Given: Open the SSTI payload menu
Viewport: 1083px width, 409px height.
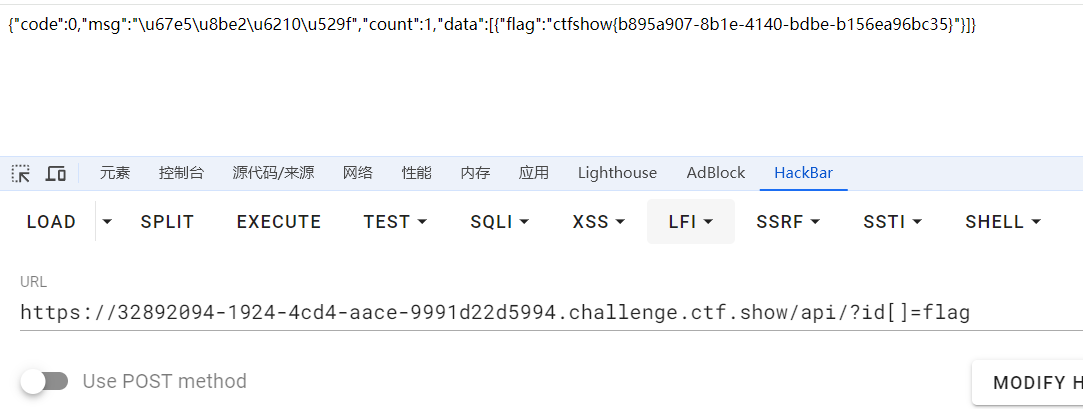Looking at the screenshot, I should click(x=892, y=222).
